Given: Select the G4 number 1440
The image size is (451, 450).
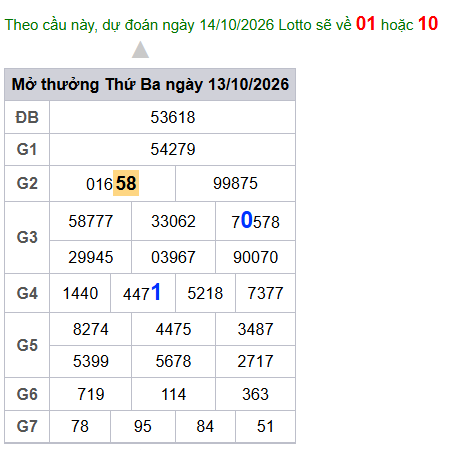Looking at the screenshot, I should click(80, 293).
